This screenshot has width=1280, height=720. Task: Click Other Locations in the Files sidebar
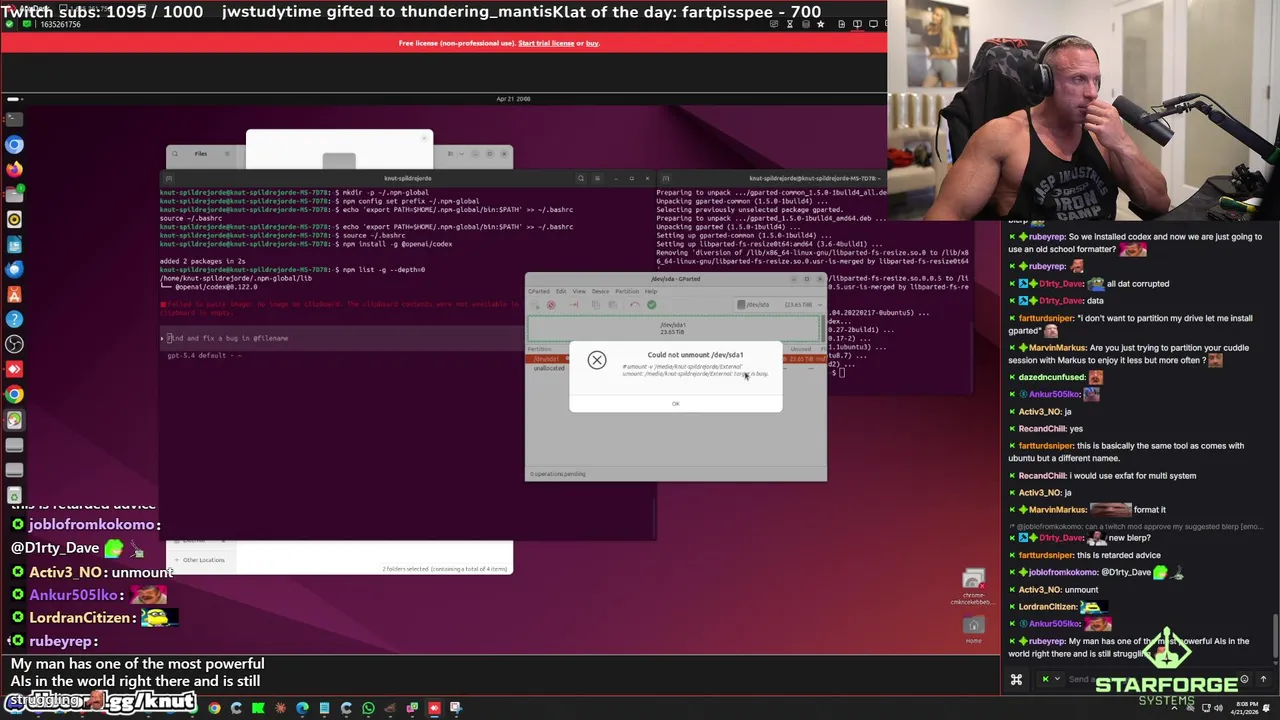(203, 560)
